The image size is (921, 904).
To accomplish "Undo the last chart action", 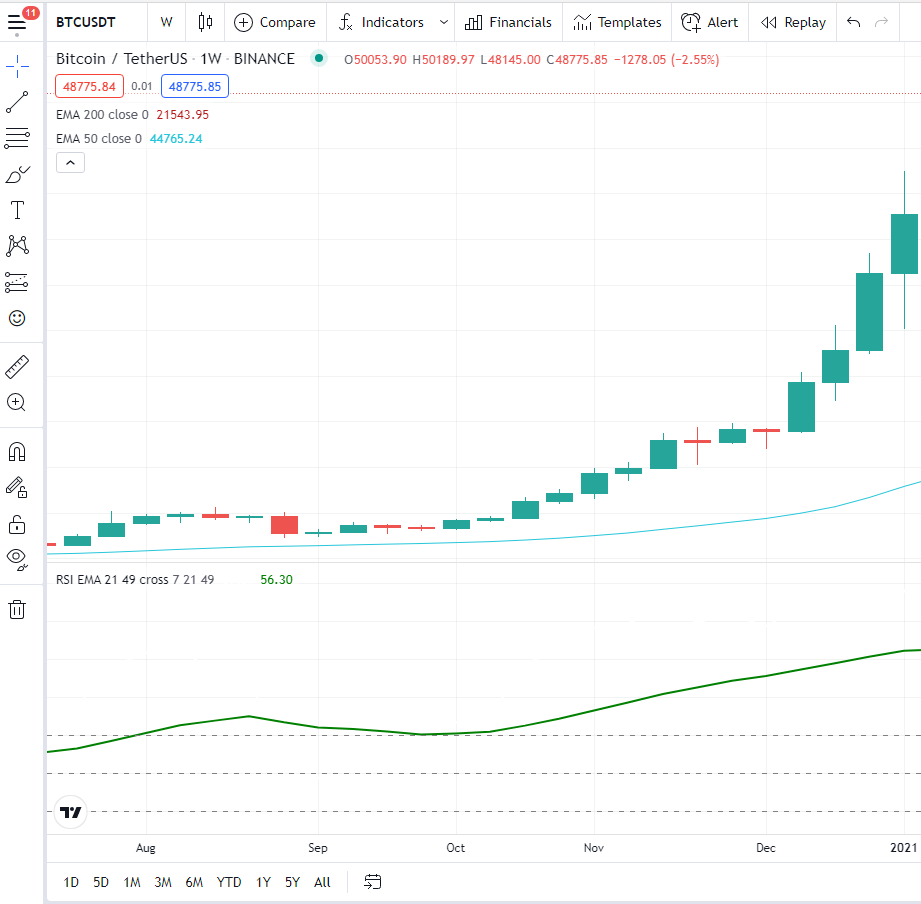I will point(853,22).
